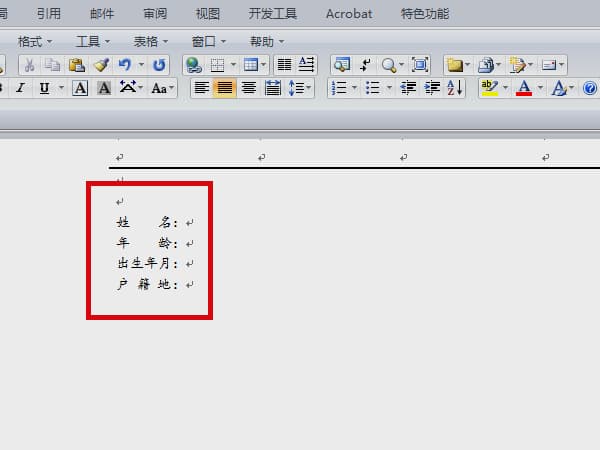Click the envelope mail icon
Screen dimensions: 600x450
coord(549,65)
